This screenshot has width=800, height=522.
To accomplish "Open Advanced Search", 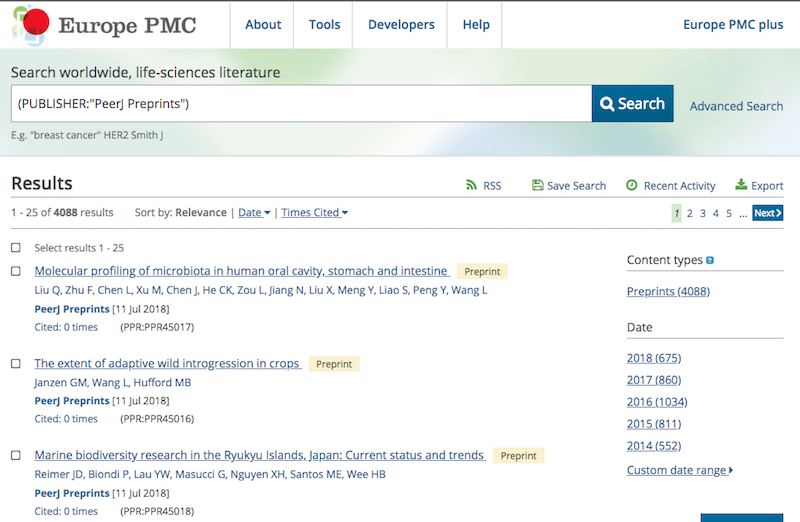I will (x=736, y=106).
